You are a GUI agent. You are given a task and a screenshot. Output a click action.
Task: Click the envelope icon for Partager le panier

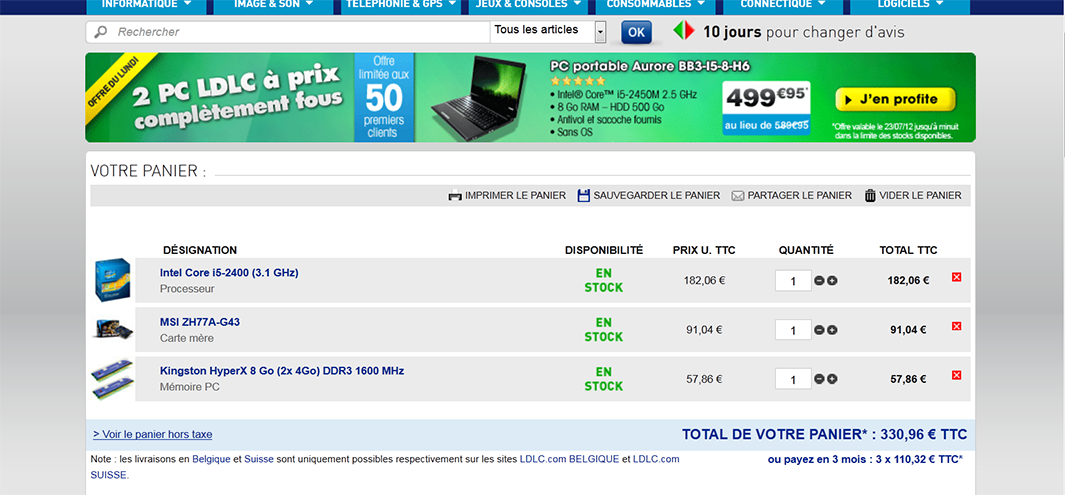[x=738, y=196]
